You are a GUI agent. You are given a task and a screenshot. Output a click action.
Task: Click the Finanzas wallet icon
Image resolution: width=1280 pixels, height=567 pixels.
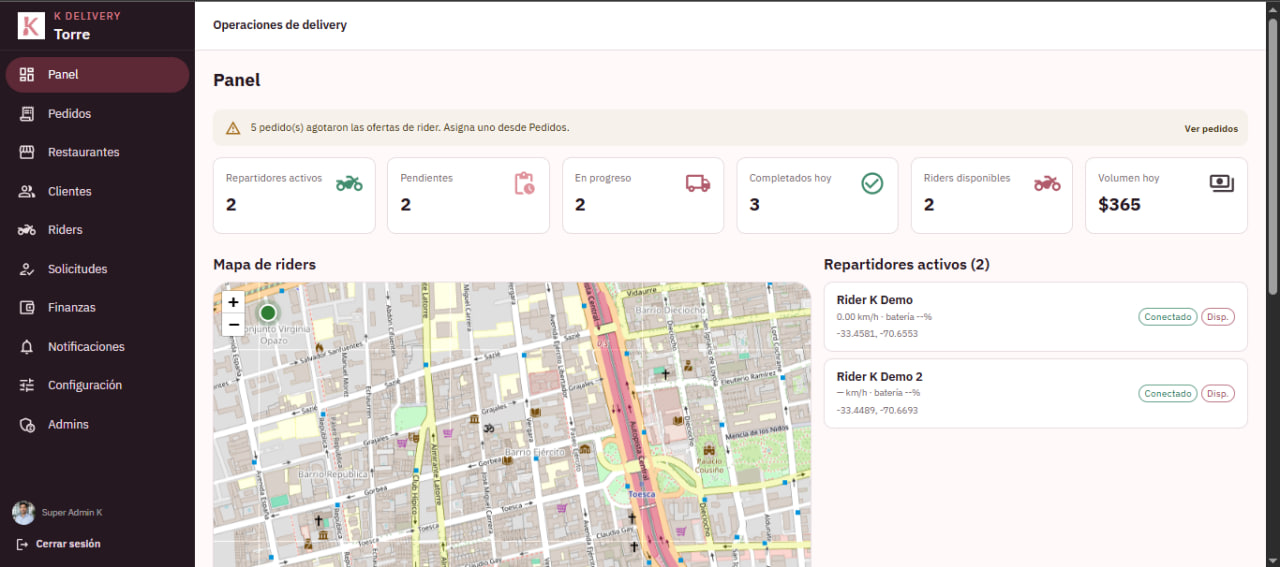[27, 308]
